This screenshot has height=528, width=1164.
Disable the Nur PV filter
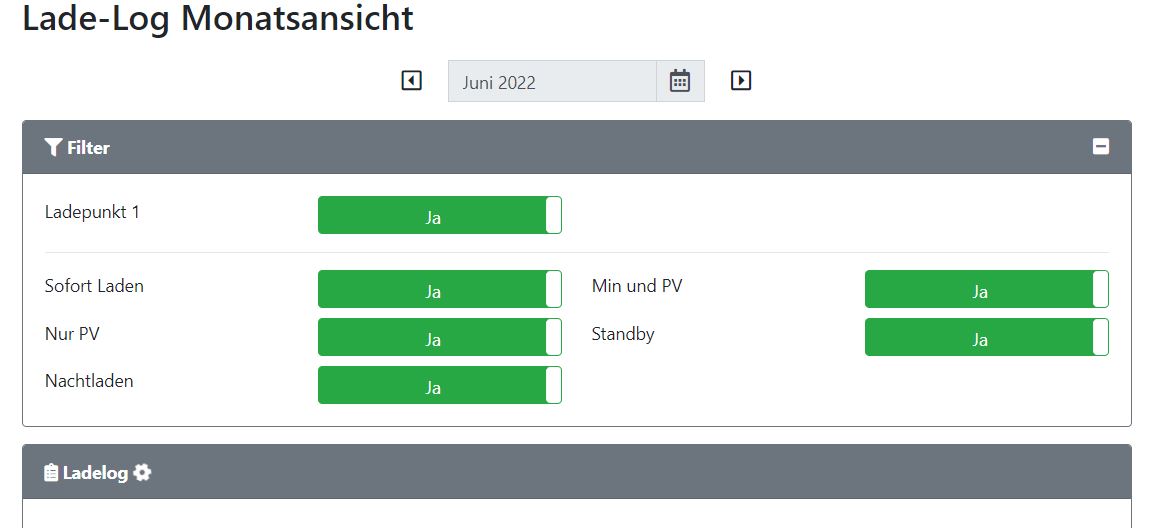(x=439, y=338)
